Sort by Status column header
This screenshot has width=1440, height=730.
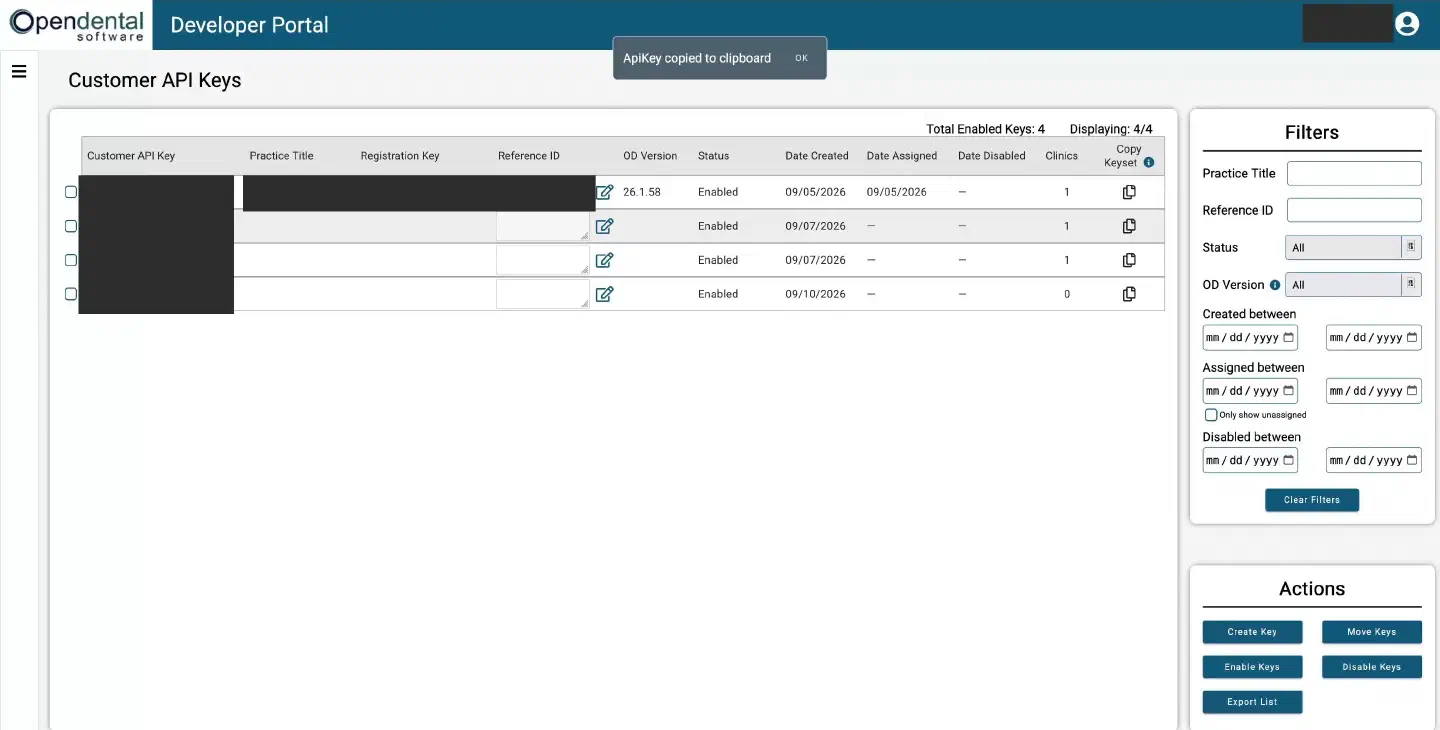[714, 156]
